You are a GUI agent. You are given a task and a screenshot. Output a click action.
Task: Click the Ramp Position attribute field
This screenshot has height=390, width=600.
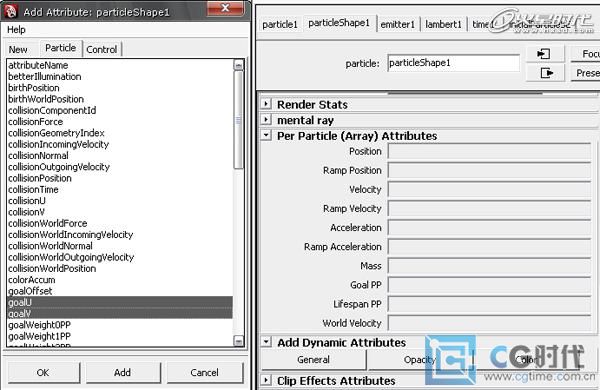[489, 170]
